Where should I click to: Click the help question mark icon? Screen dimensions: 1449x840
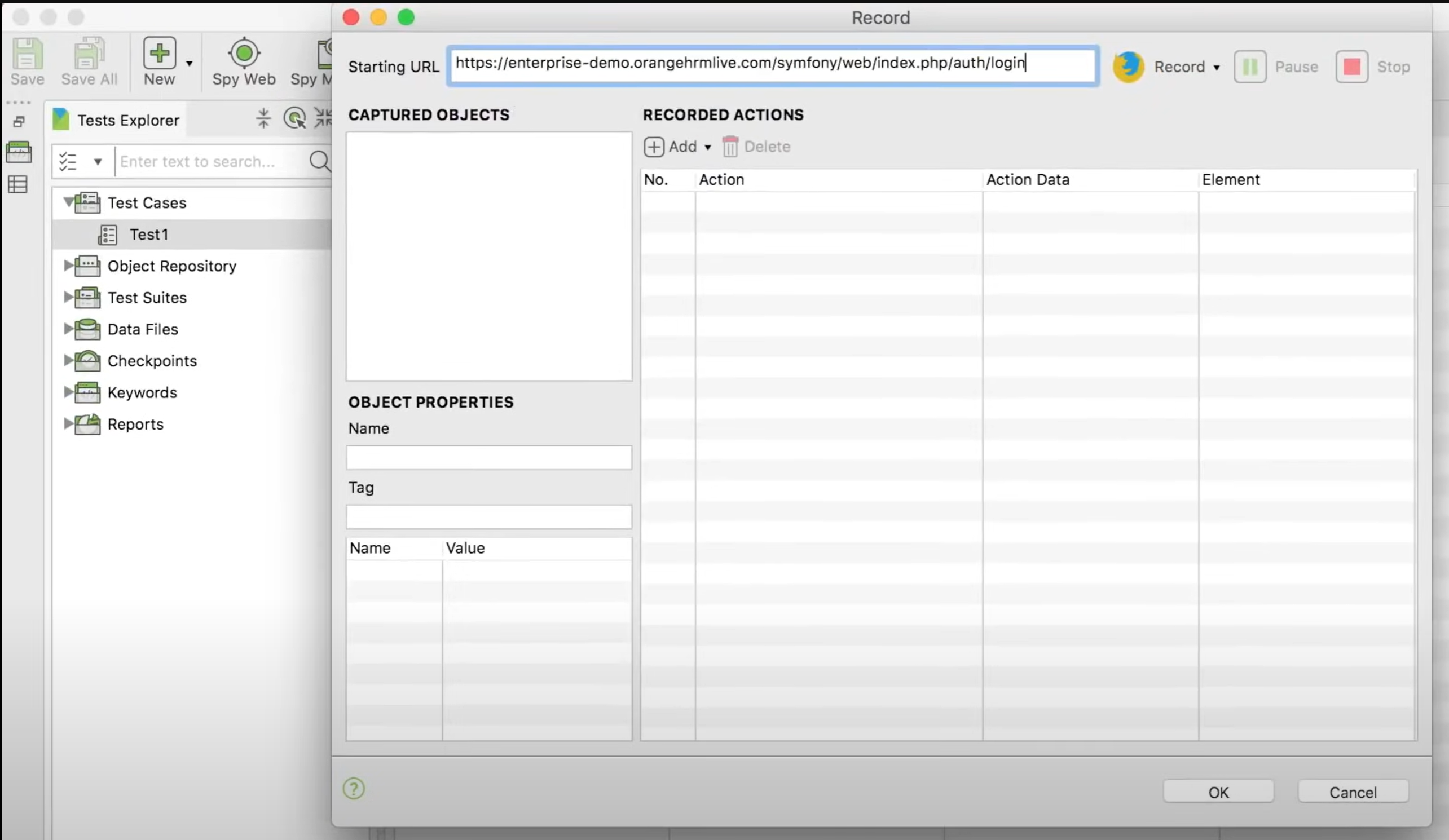click(x=354, y=788)
